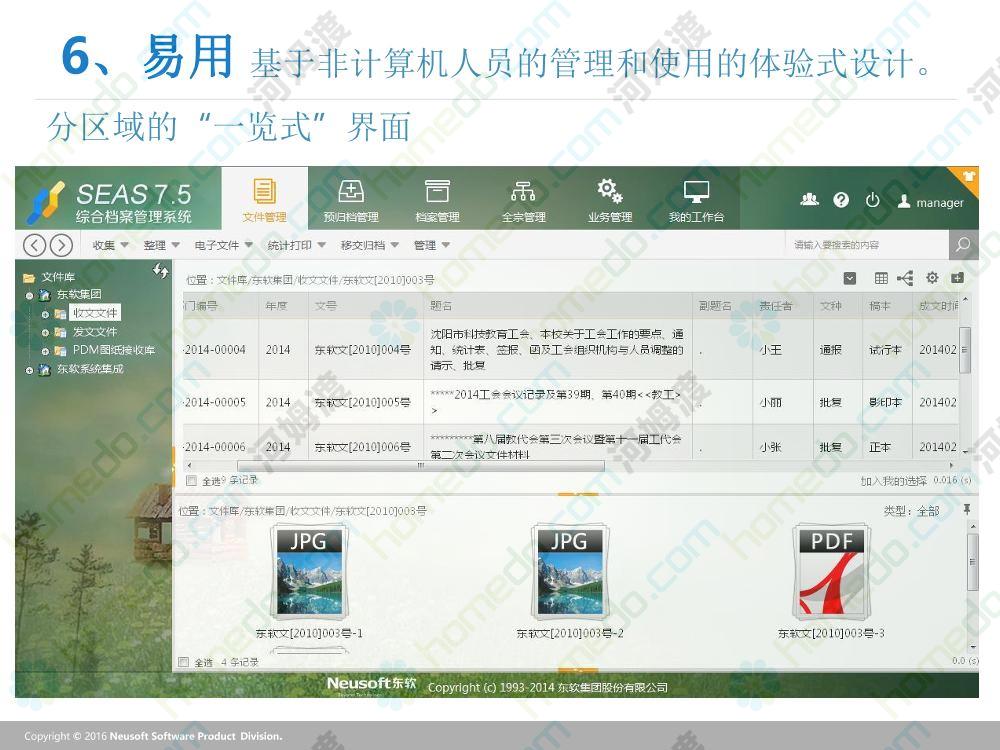Pin the attachments panel with pin icon
The width and height of the screenshot is (1000, 750).
(x=967, y=509)
